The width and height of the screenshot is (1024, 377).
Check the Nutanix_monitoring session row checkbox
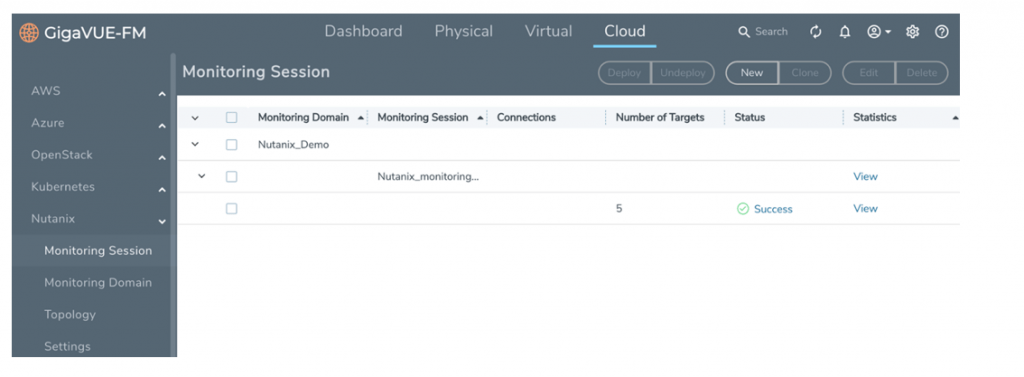coord(231,176)
